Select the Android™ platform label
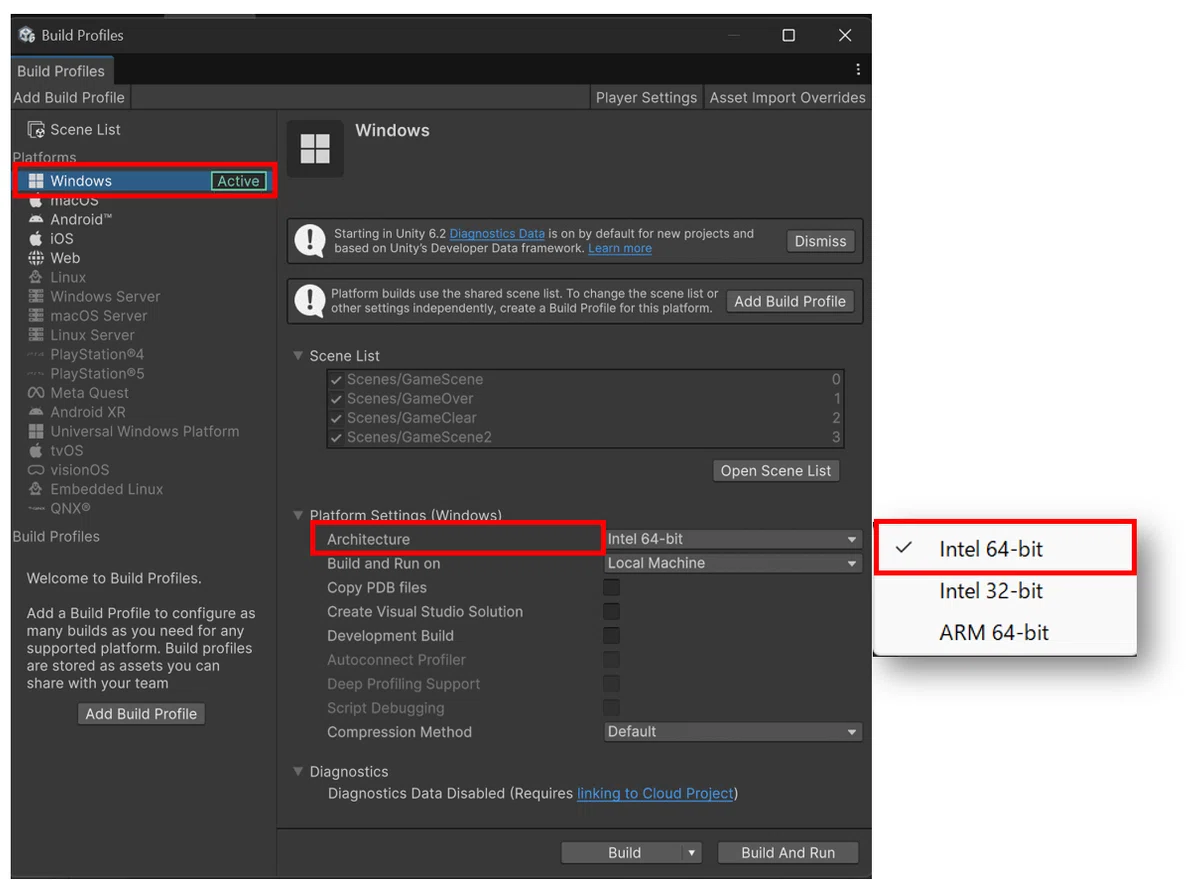The height and width of the screenshot is (884, 1200). [x=81, y=219]
